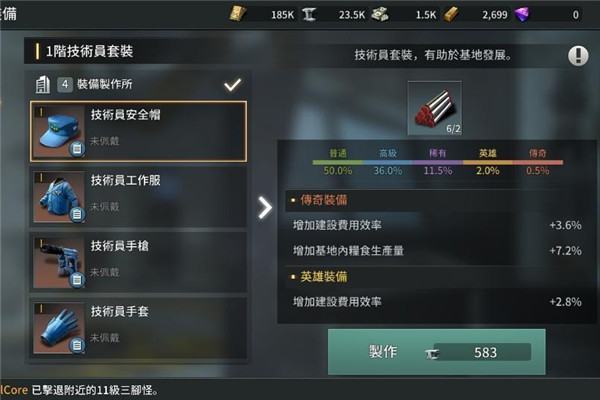Screen dimensions: 600x400
Task: Choose the 技術員手套 equipment item
Action: pyautogui.click(x=138, y=328)
